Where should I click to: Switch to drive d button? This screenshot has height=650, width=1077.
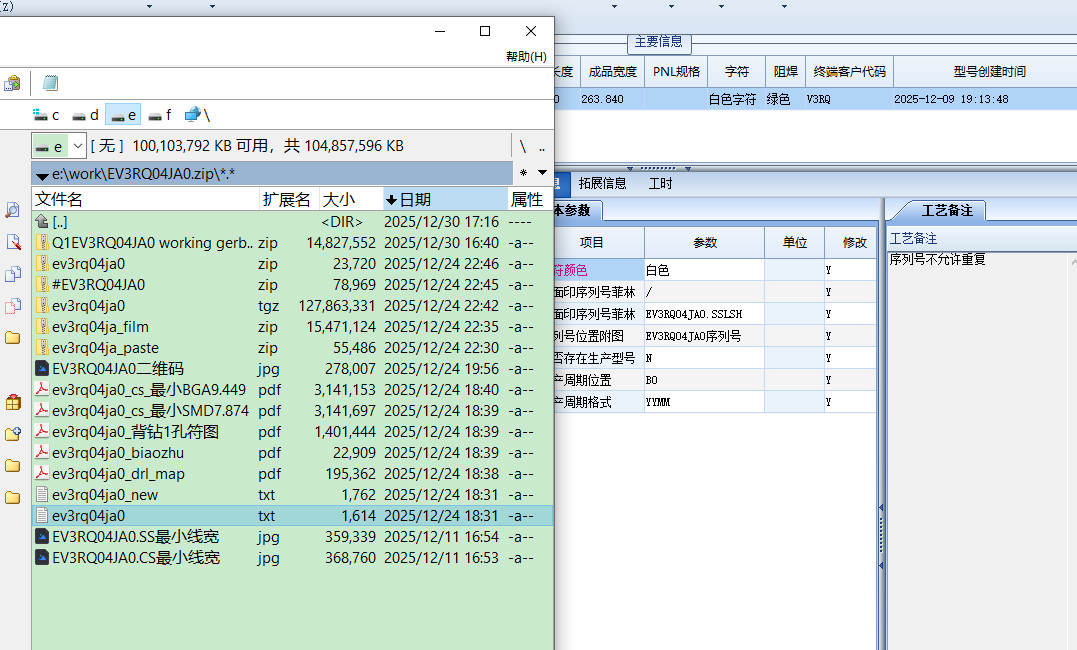[86, 115]
